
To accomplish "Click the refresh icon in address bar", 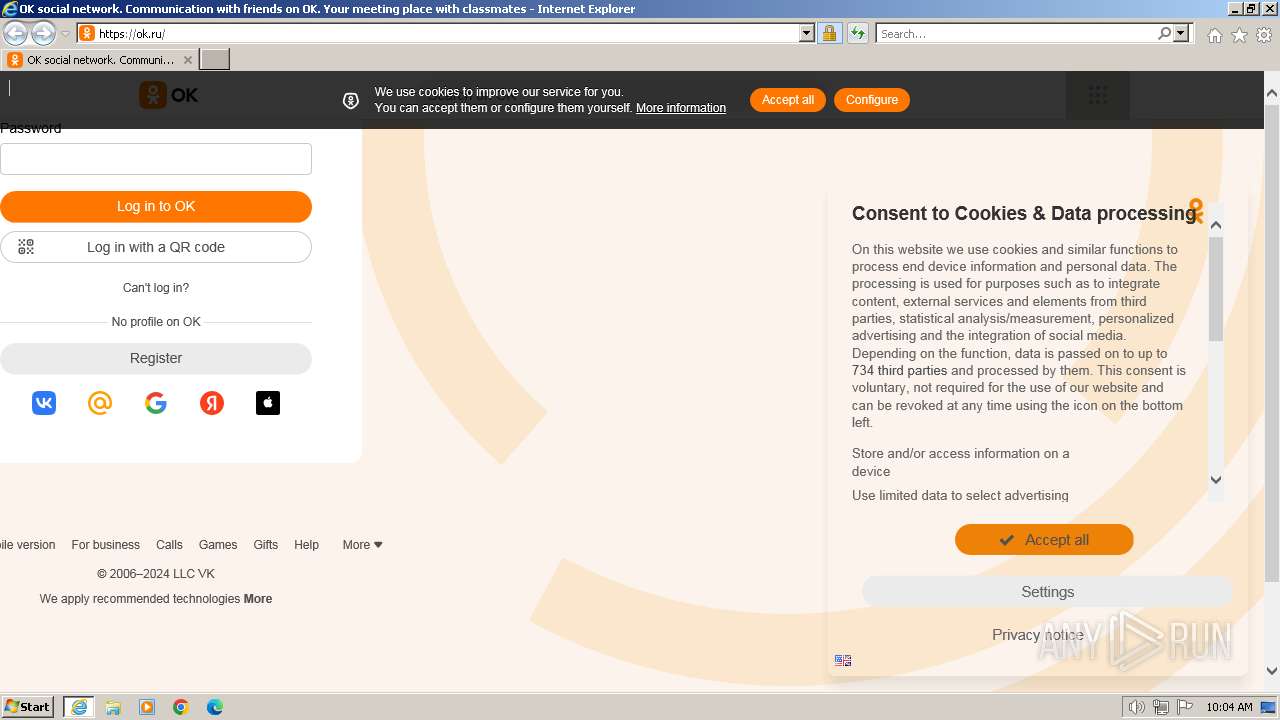I will point(857,33).
